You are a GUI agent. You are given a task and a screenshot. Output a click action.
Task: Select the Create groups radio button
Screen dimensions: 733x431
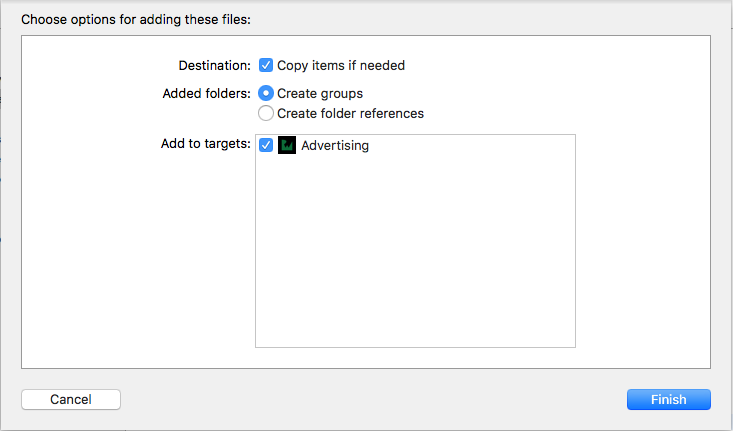[266, 93]
